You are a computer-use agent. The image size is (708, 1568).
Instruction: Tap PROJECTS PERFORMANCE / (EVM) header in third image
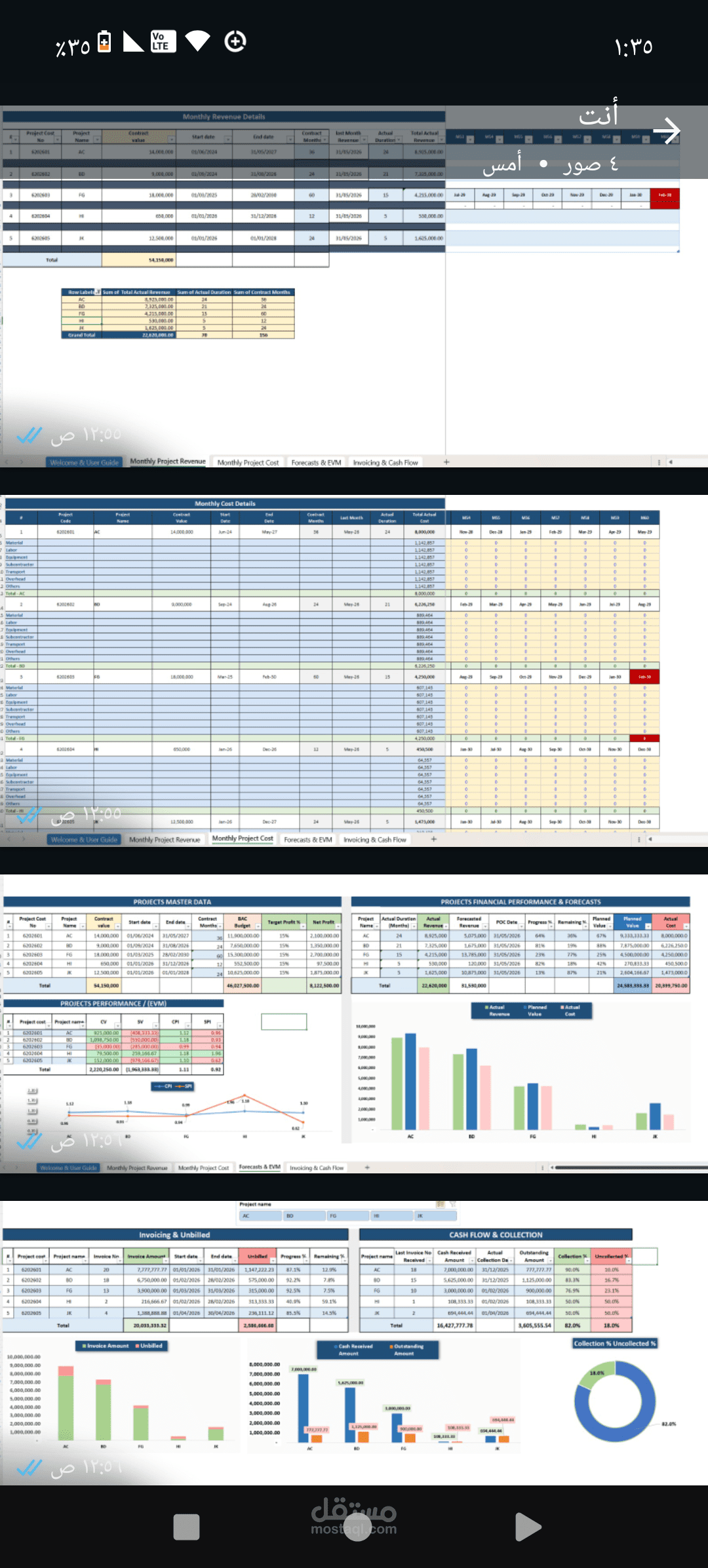113,1003
